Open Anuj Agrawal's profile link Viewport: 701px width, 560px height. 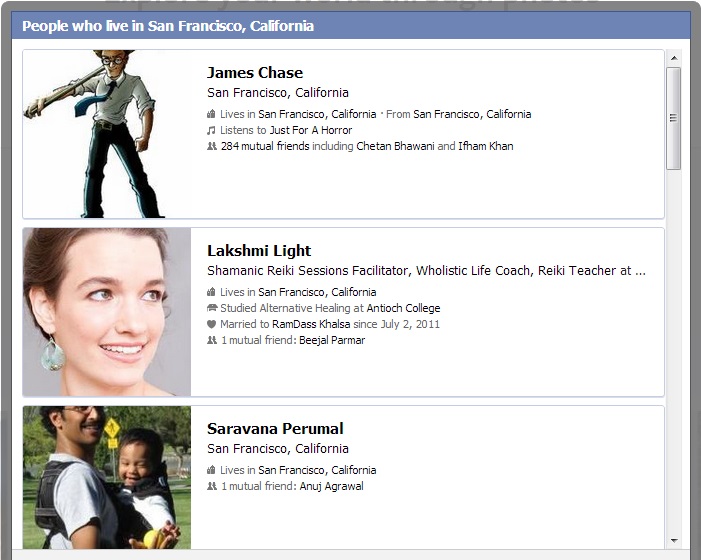click(x=331, y=486)
